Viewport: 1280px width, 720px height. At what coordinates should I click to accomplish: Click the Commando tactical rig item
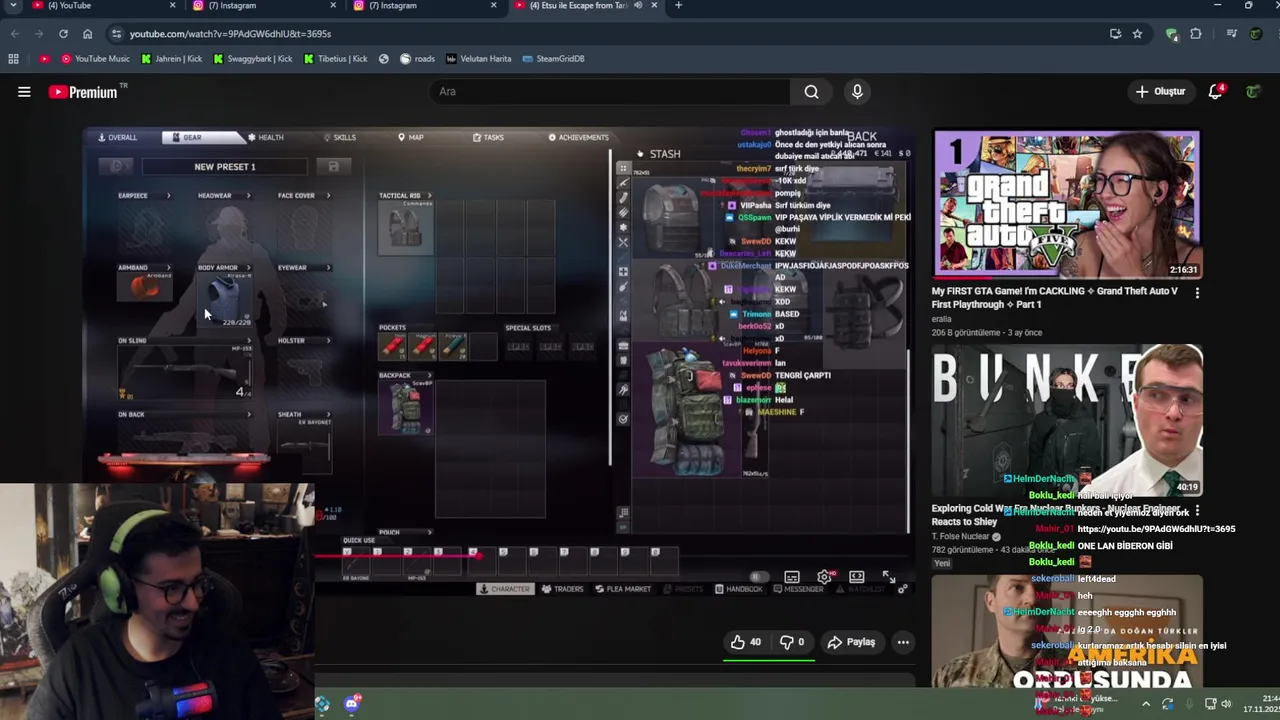pos(406,227)
